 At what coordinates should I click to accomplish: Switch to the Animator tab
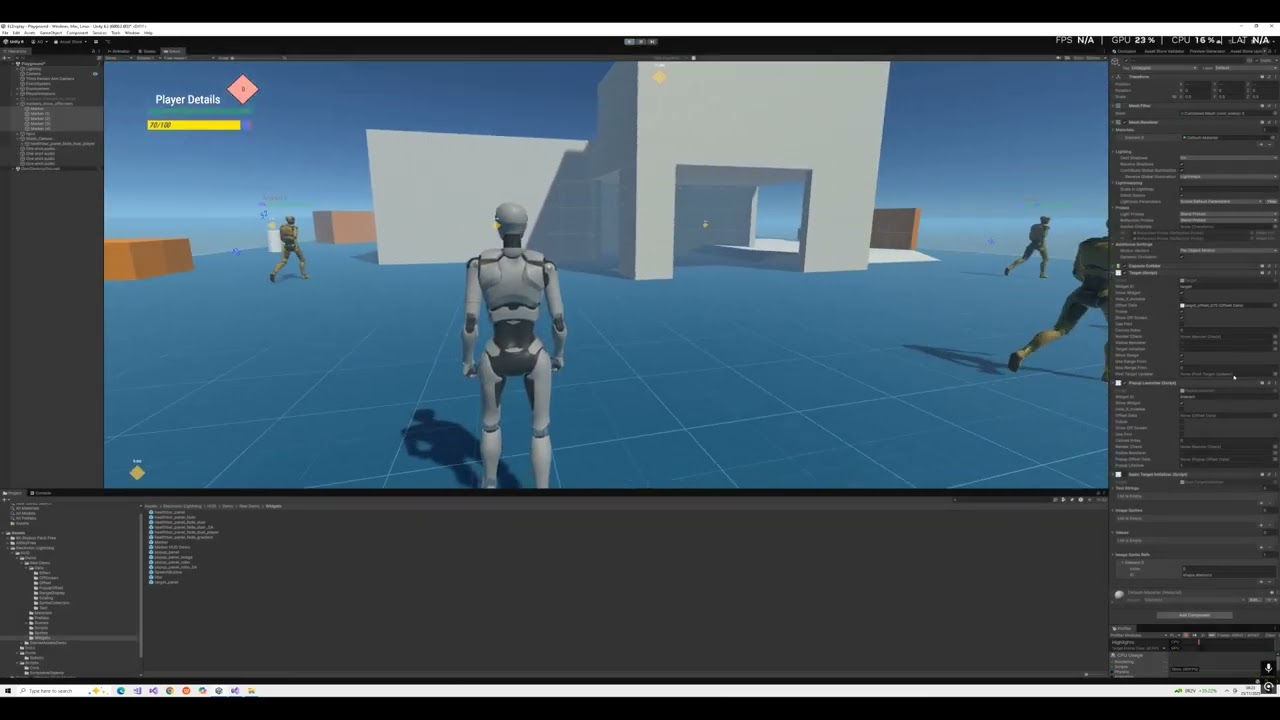click(119, 51)
